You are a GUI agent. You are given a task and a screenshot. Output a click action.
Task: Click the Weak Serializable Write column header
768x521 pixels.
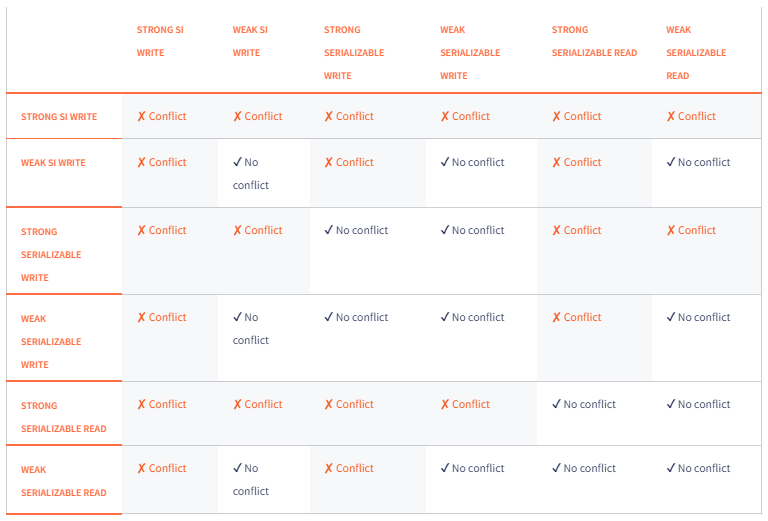coord(468,52)
